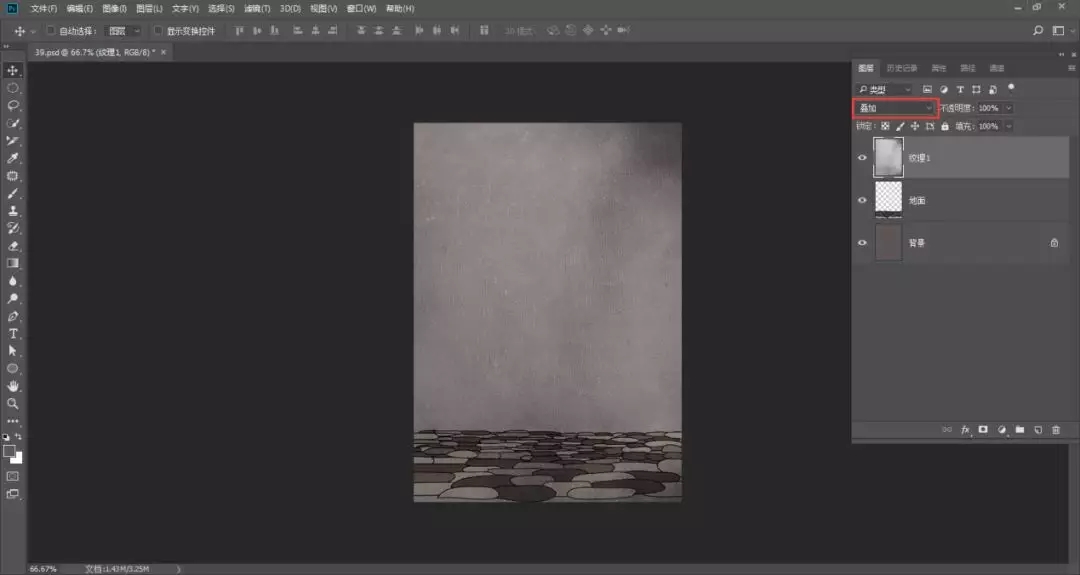1080x575 pixels.
Task: Delete layer using the trash icon
Action: 1056,429
